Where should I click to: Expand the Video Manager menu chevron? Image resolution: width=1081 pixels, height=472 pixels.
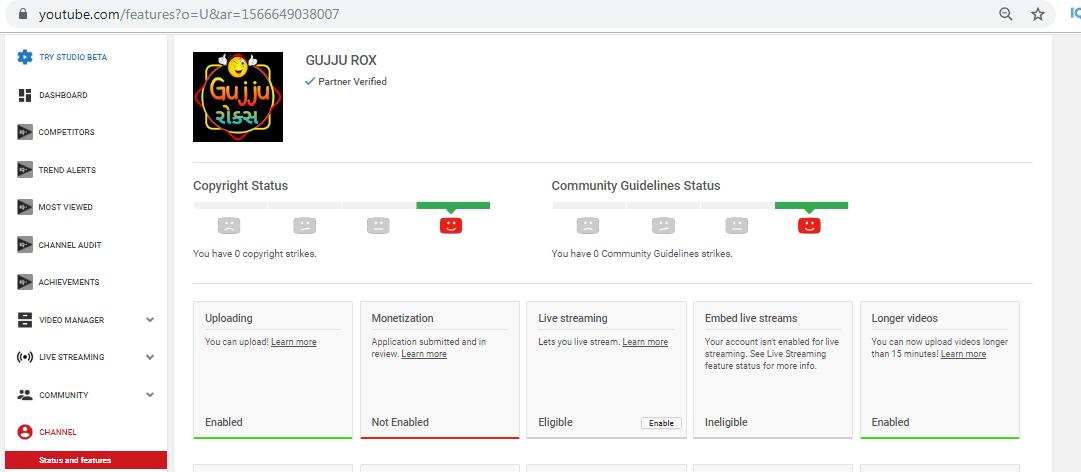[x=150, y=320]
